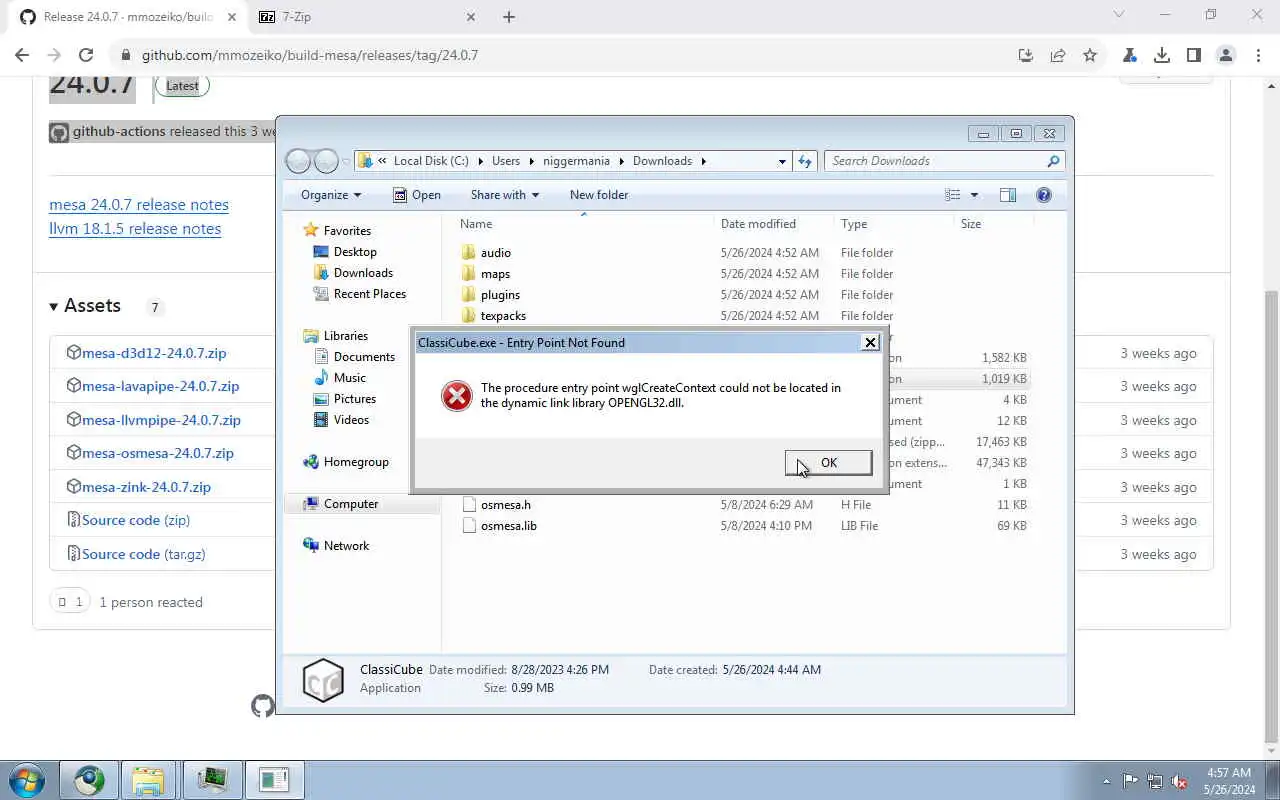Close the ClassiCube.exe error dialog

[870, 342]
